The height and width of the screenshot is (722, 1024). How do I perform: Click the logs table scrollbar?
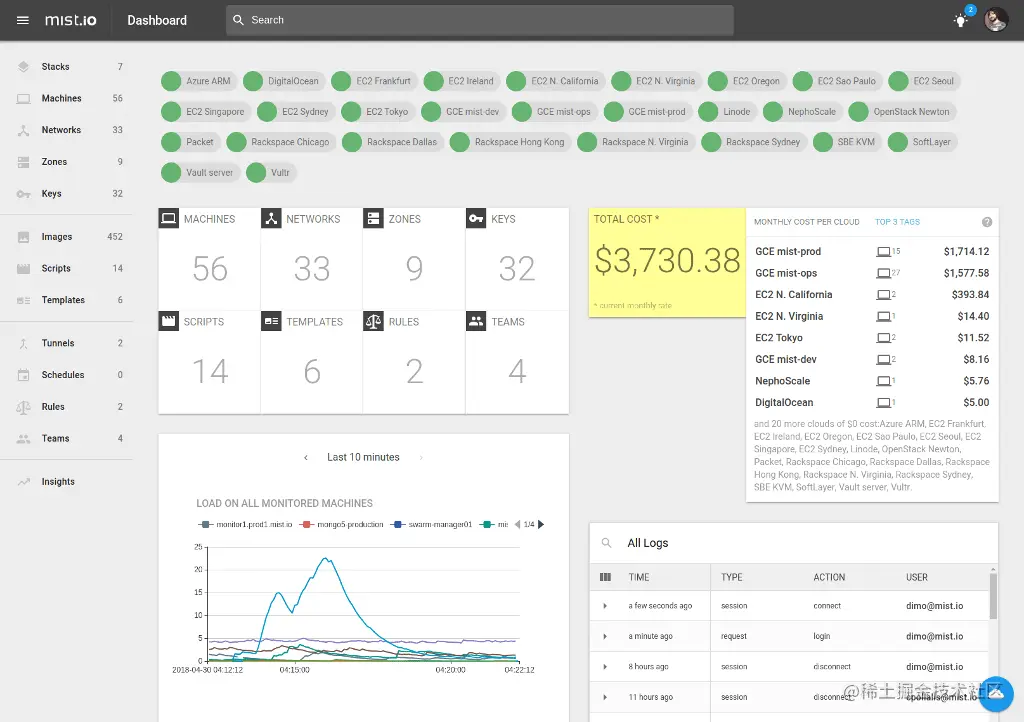[x=993, y=595]
